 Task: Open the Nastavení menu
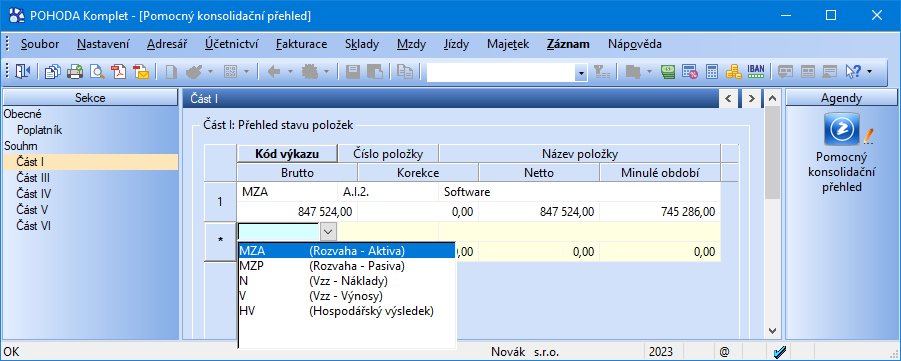103,44
